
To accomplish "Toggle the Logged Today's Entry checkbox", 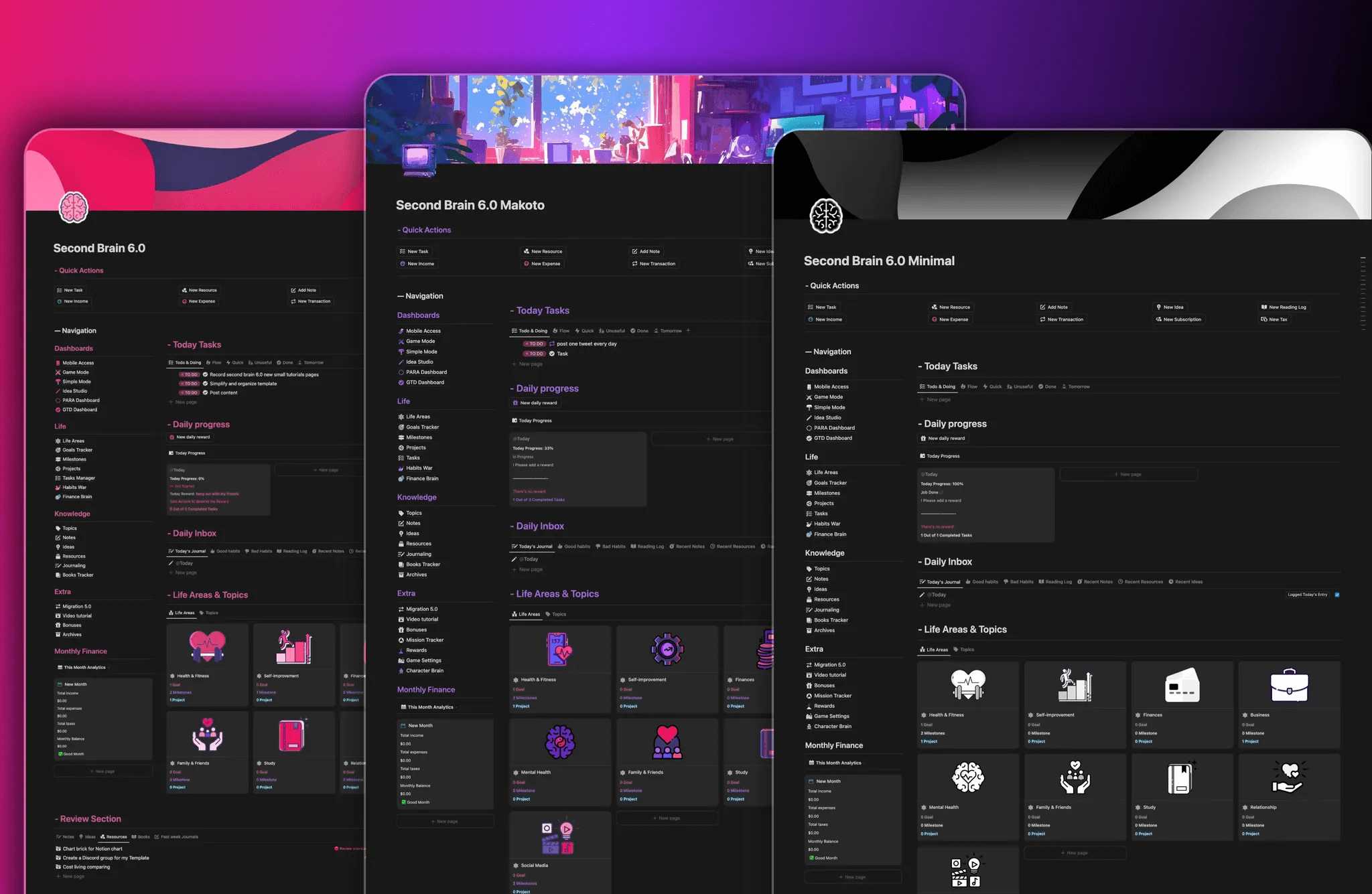I will click(x=1337, y=595).
